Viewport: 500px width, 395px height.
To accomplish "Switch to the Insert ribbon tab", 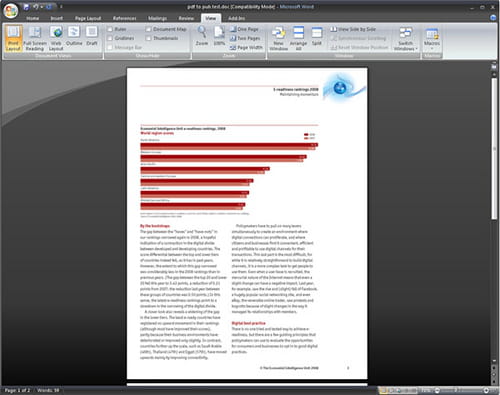I will tap(57, 18).
